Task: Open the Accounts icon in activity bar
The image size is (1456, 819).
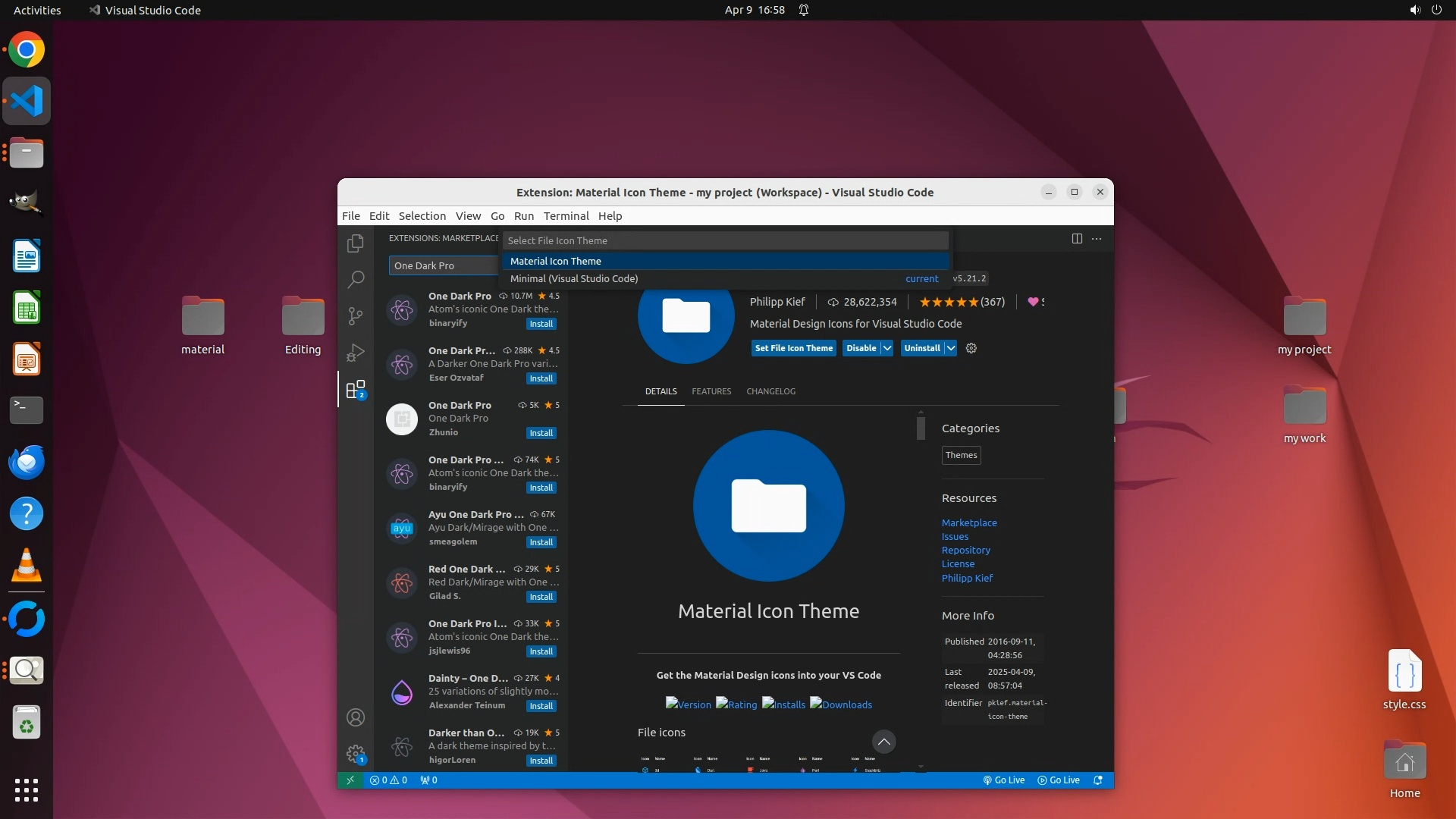Action: (x=356, y=717)
